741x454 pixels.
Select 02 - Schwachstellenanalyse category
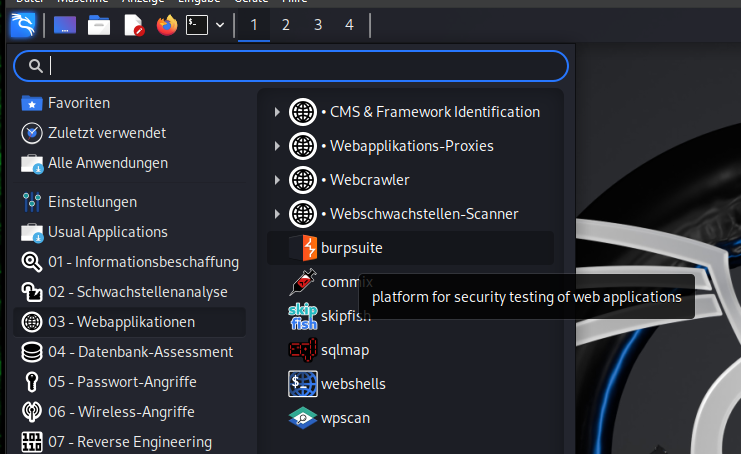pos(129,292)
